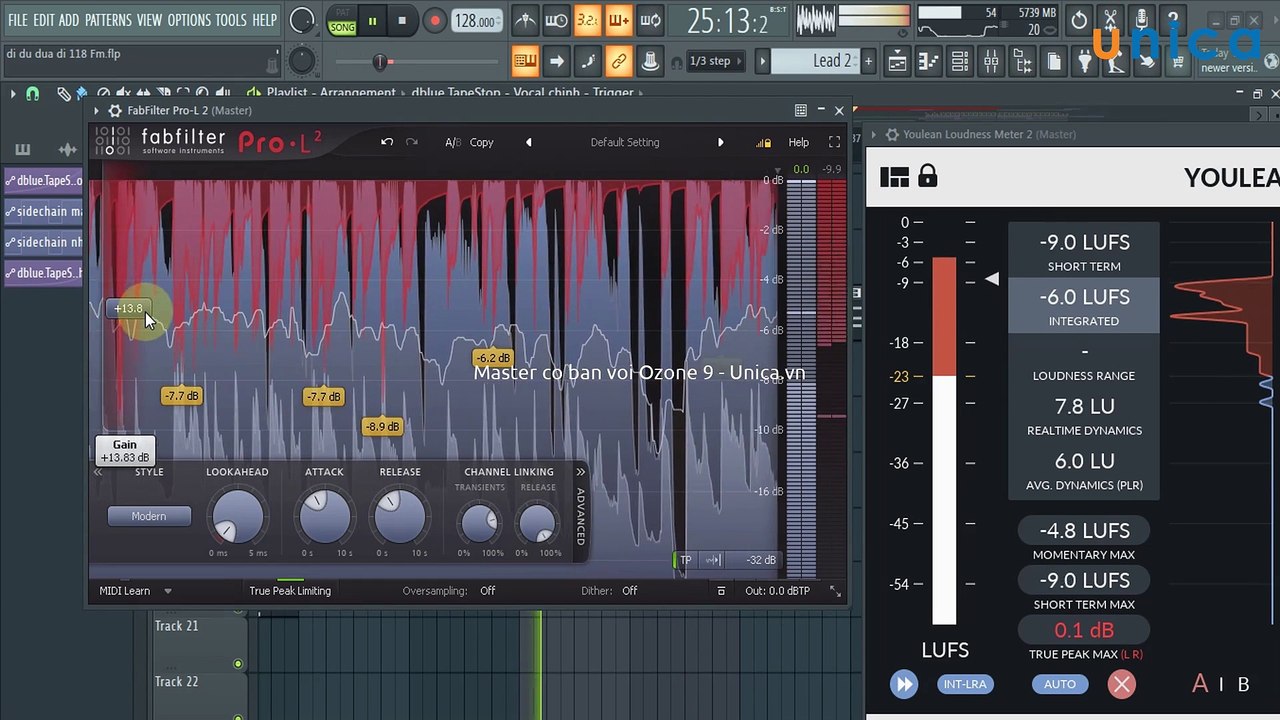1280x720 pixels.
Task: Open the PATTERNS menu
Action: click(108, 20)
